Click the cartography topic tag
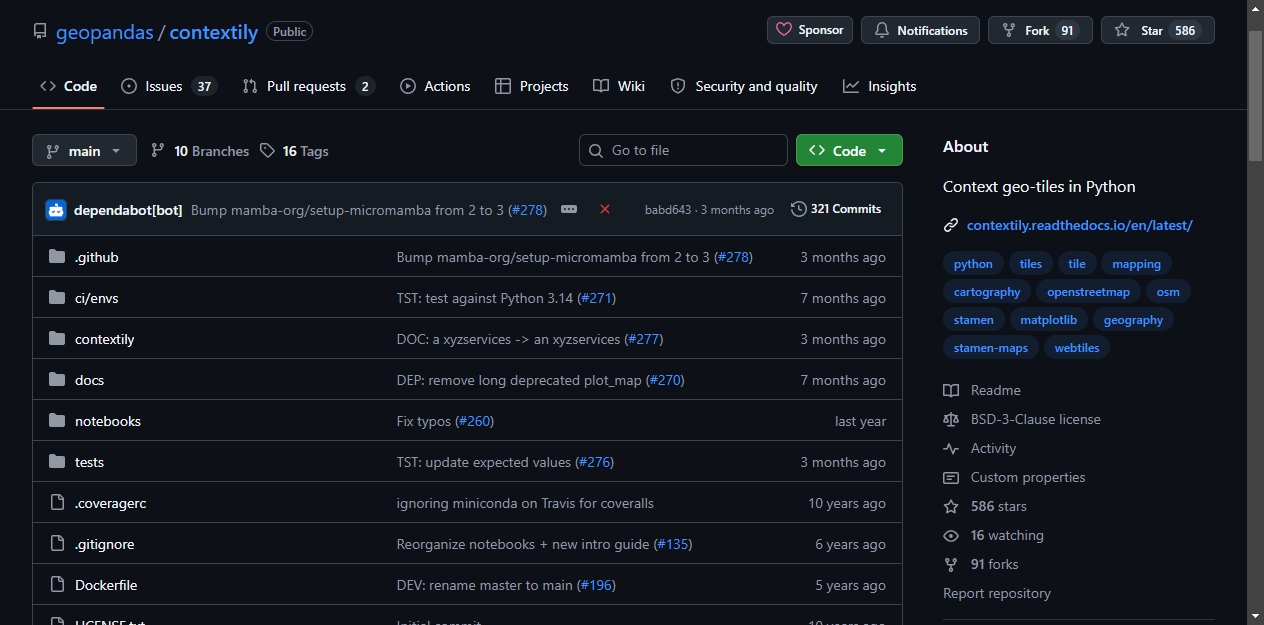The image size is (1264, 625). (987, 292)
